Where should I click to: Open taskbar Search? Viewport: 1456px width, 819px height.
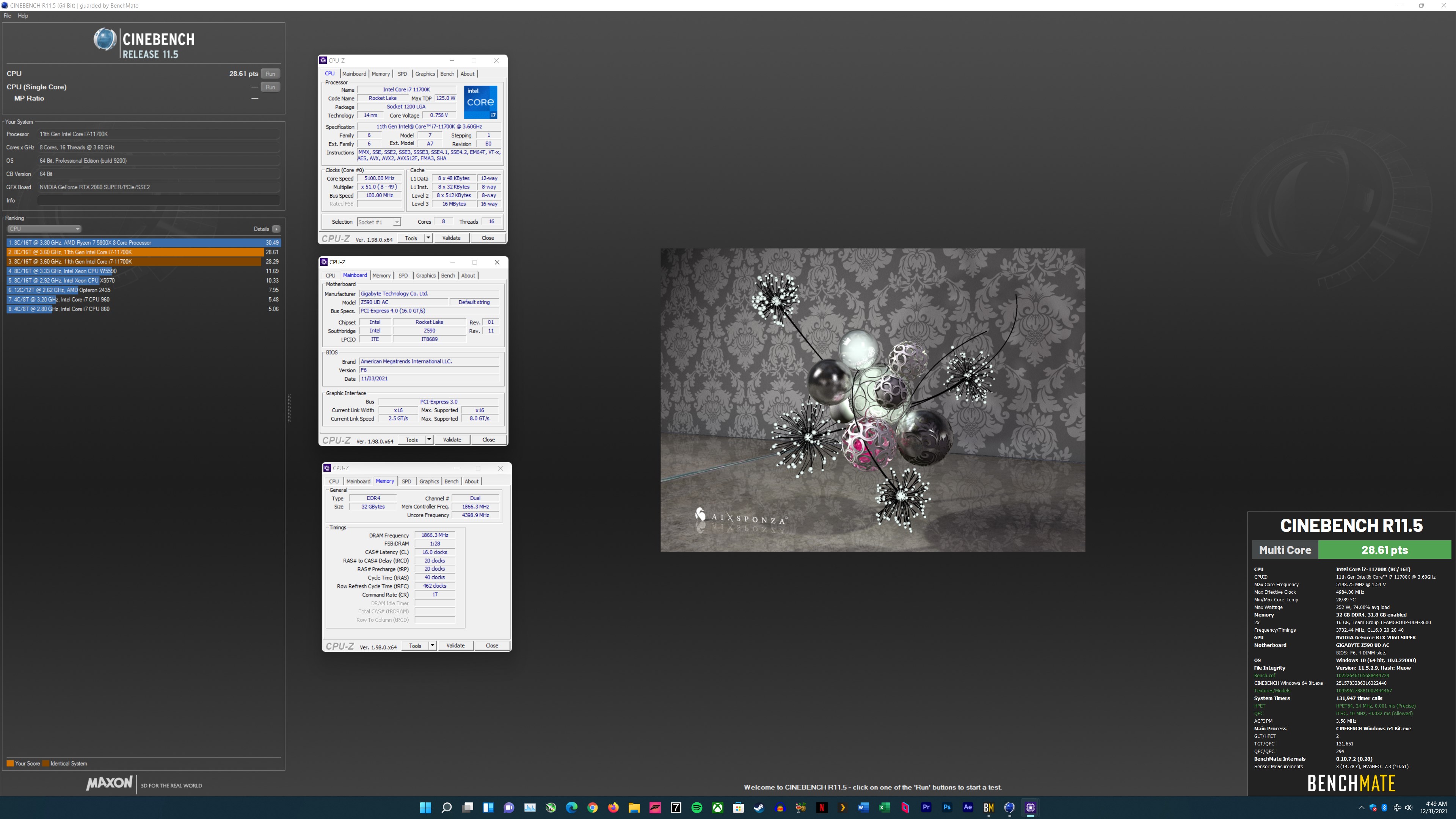pyautogui.click(x=447, y=808)
